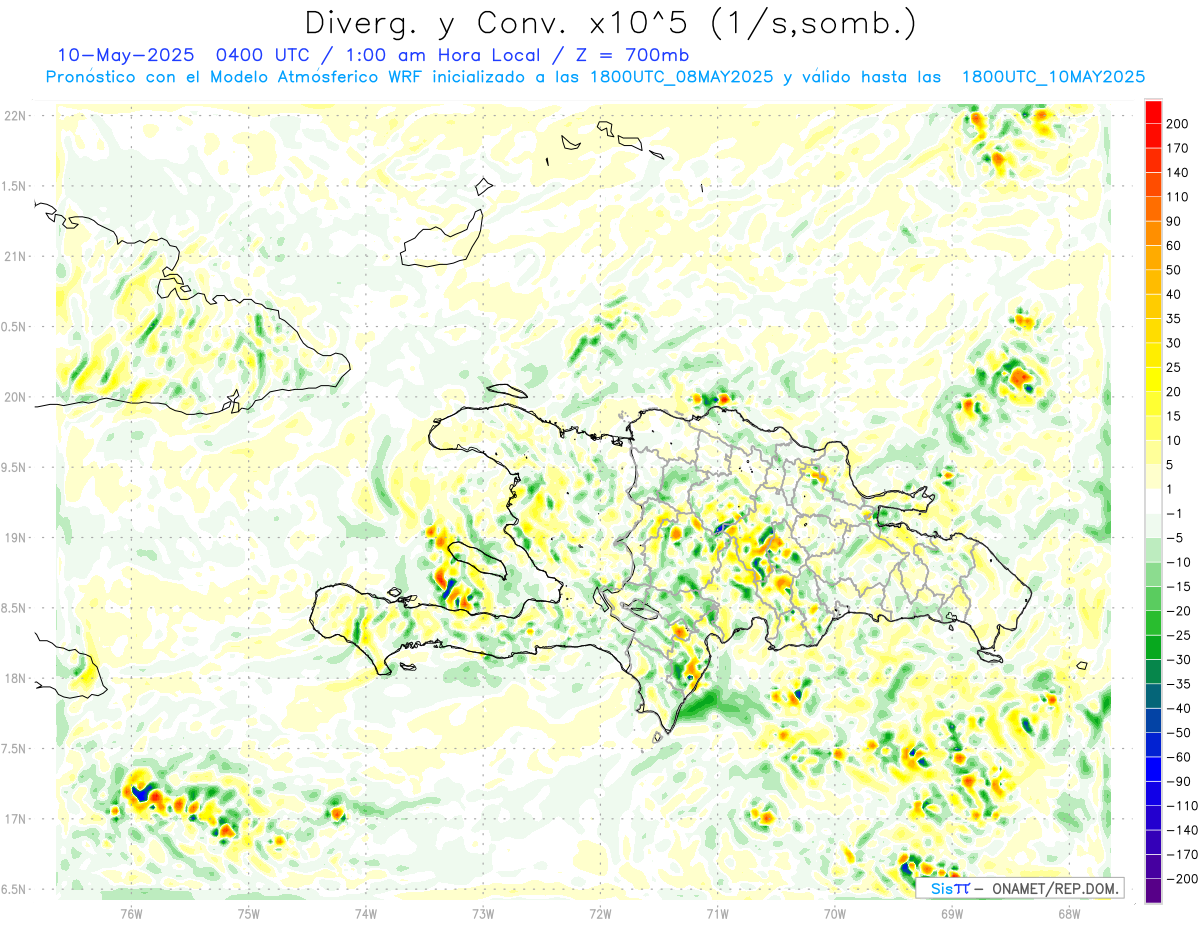Select the '-60' color scale value

tap(1179, 757)
